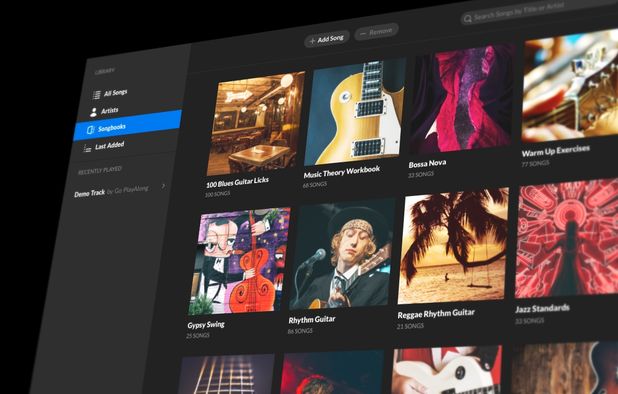Open the Music Theory Workbook cover

(355, 112)
